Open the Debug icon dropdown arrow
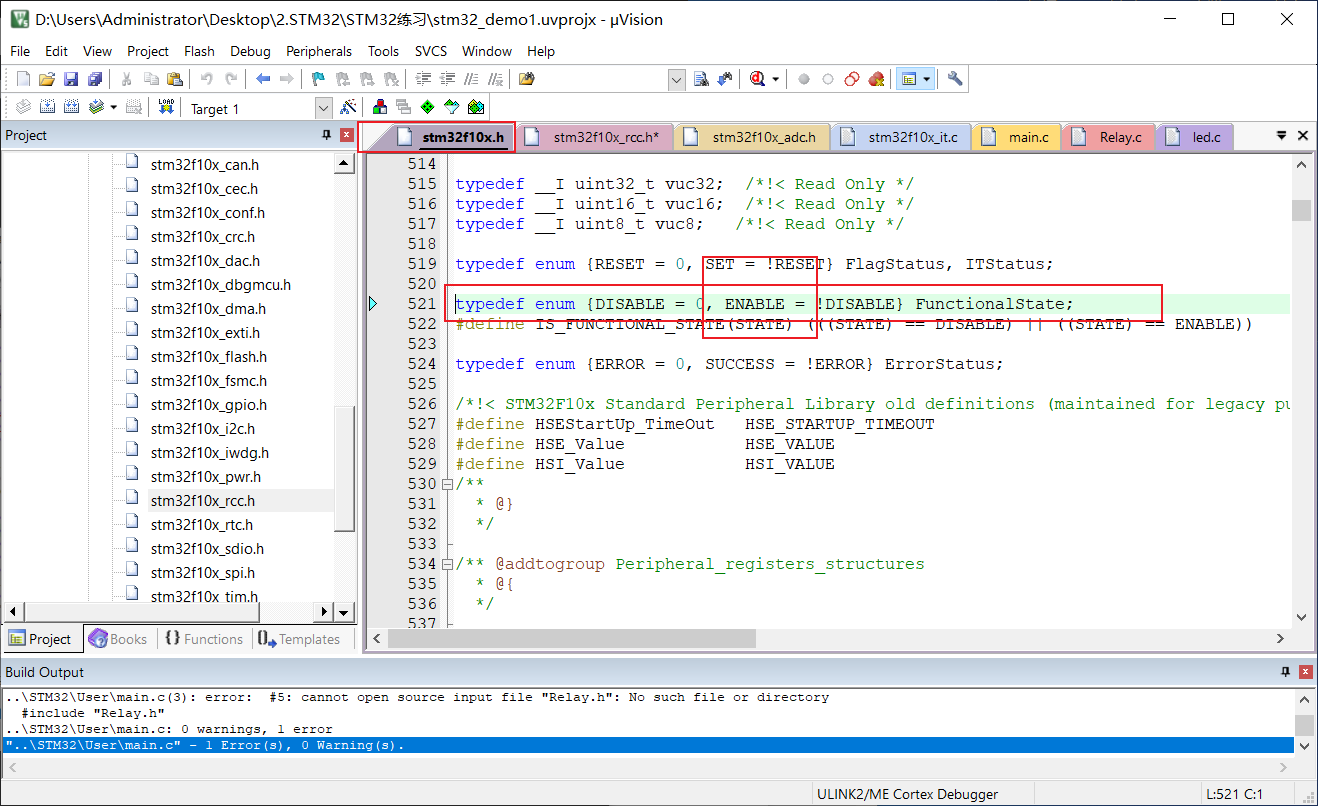The height and width of the screenshot is (806, 1318). point(776,79)
